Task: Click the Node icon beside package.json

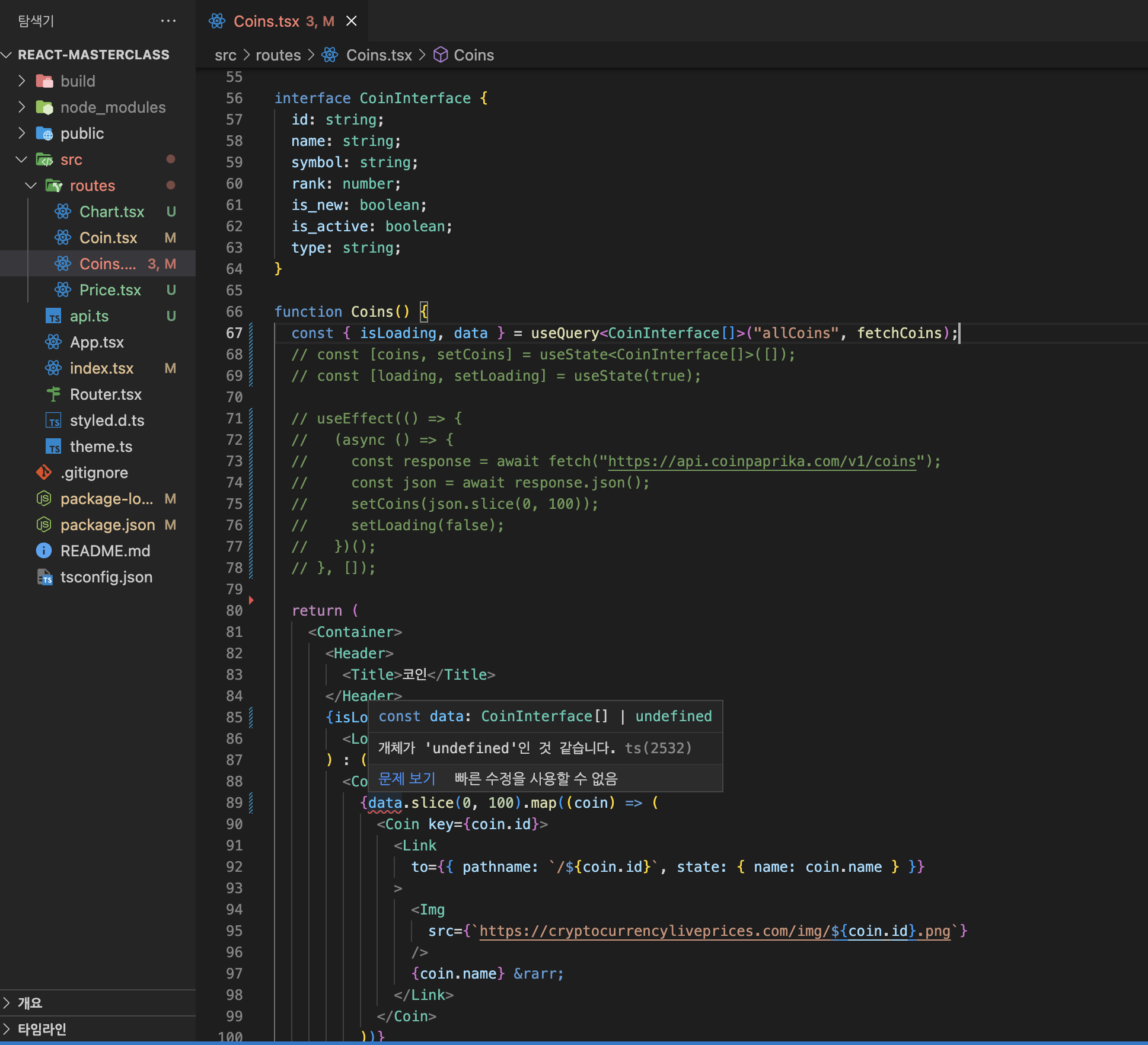Action: pyautogui.click(x=44, y=525)
